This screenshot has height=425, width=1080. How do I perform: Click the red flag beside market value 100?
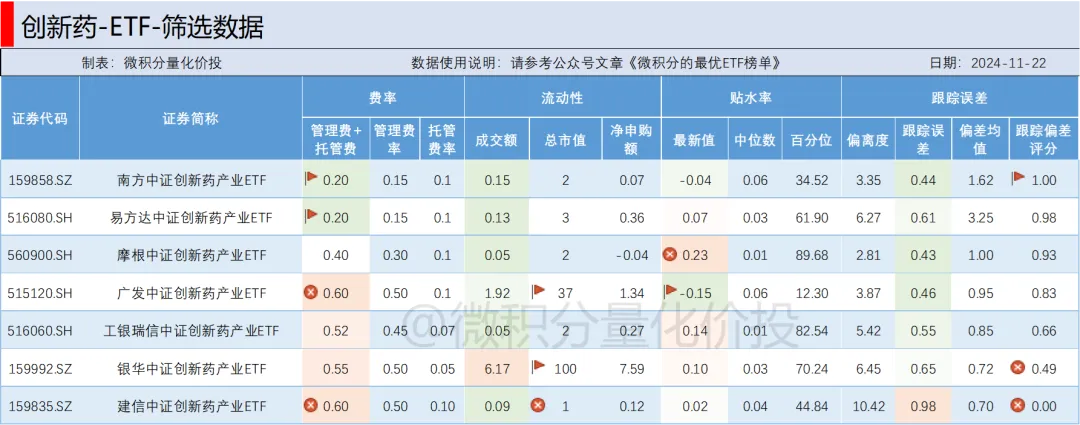tap(538, 366)
